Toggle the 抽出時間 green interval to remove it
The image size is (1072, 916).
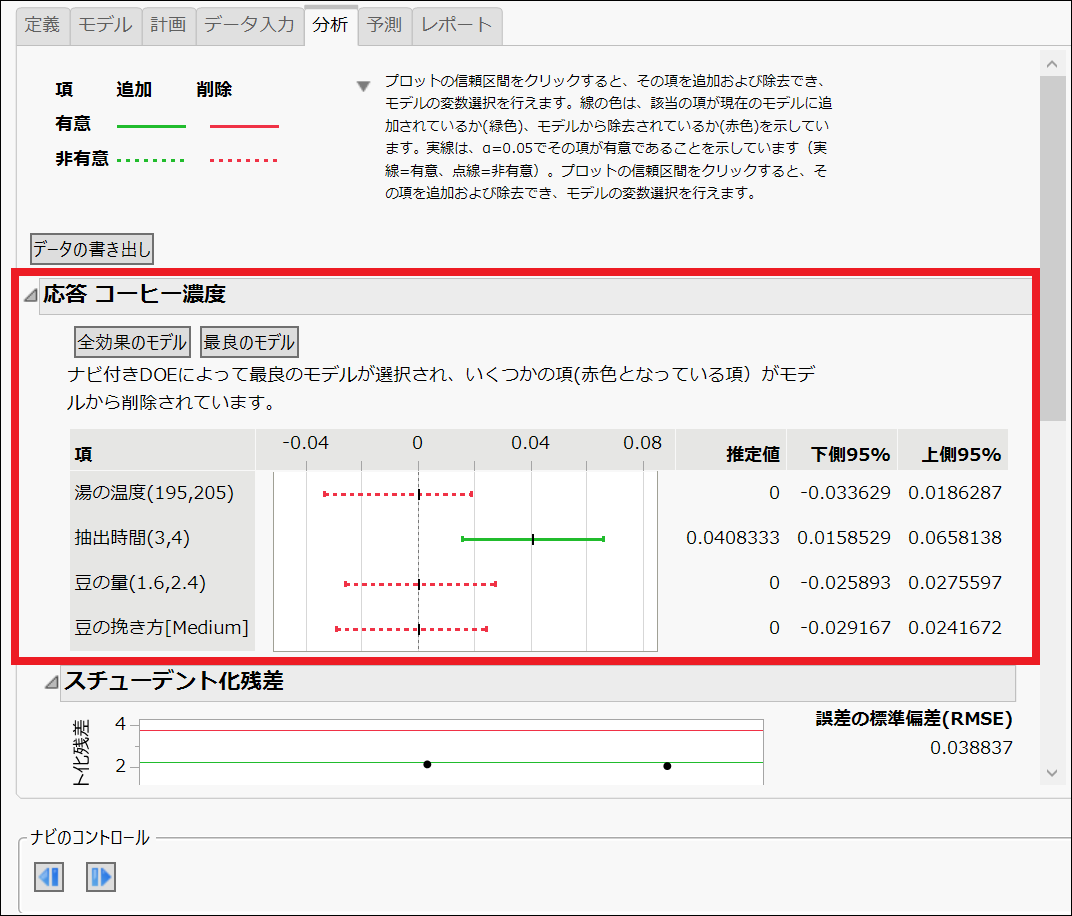[531, 538]
